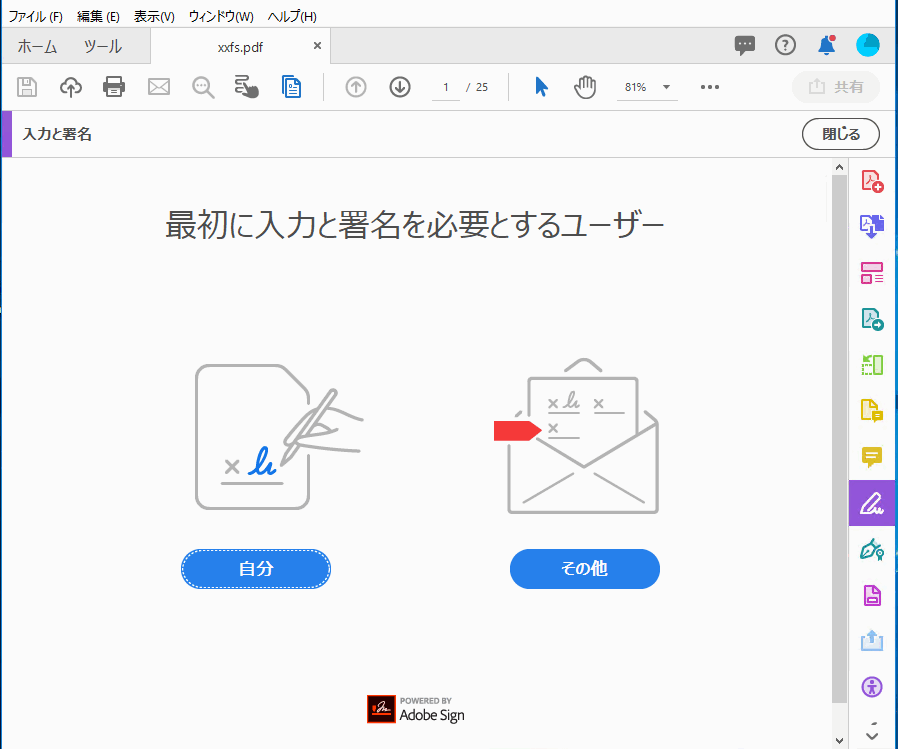The height and width of the screenshot is (749, 898).
Task: Close Fill & Sign with 閉じる
Action: tap(840, 133)
